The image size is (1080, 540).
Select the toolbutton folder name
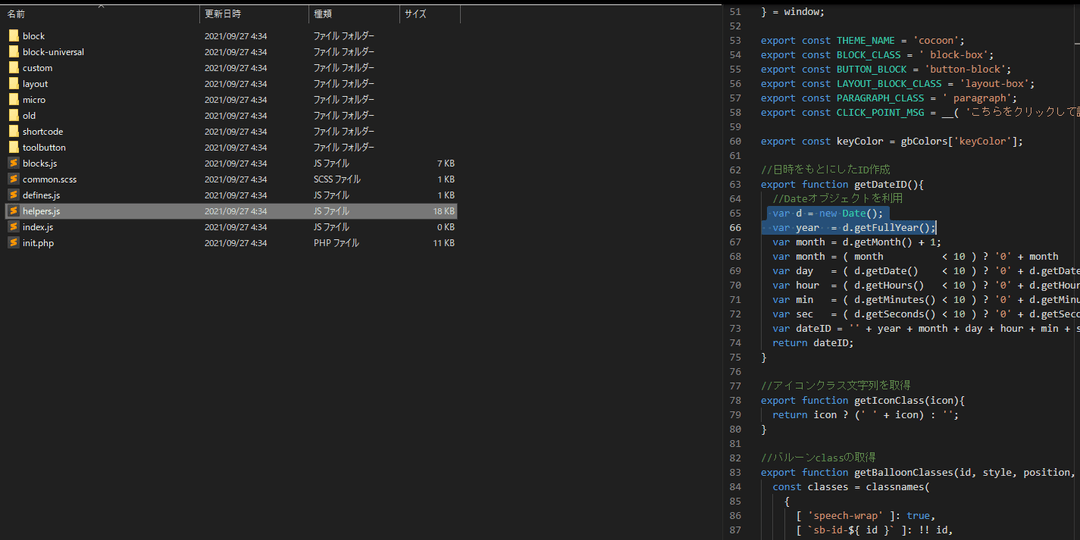[44, 147]
